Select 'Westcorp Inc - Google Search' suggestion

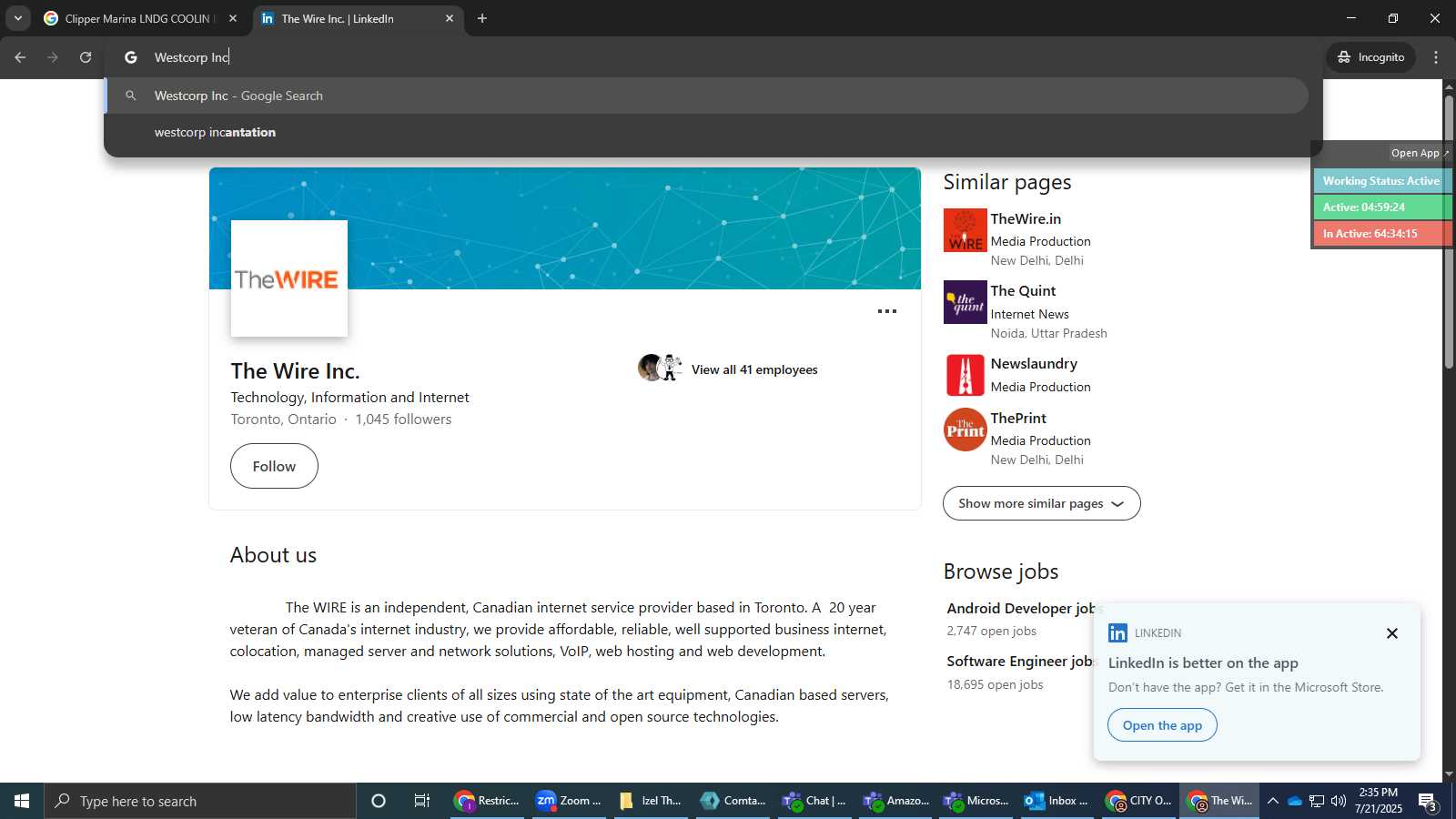pyautogui.click(x=706, y=96)
